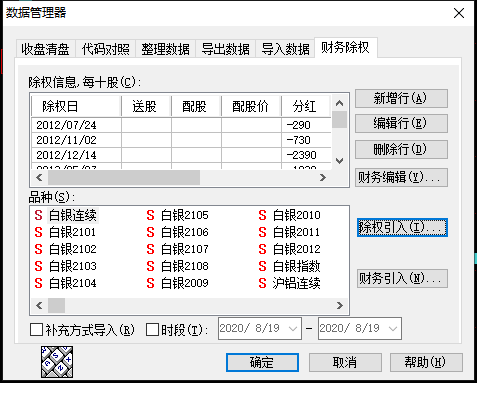This screenshot has height=396, width=493.
Task: Click the 品种 list's scroll right arrow
Action: coord(340,305)
